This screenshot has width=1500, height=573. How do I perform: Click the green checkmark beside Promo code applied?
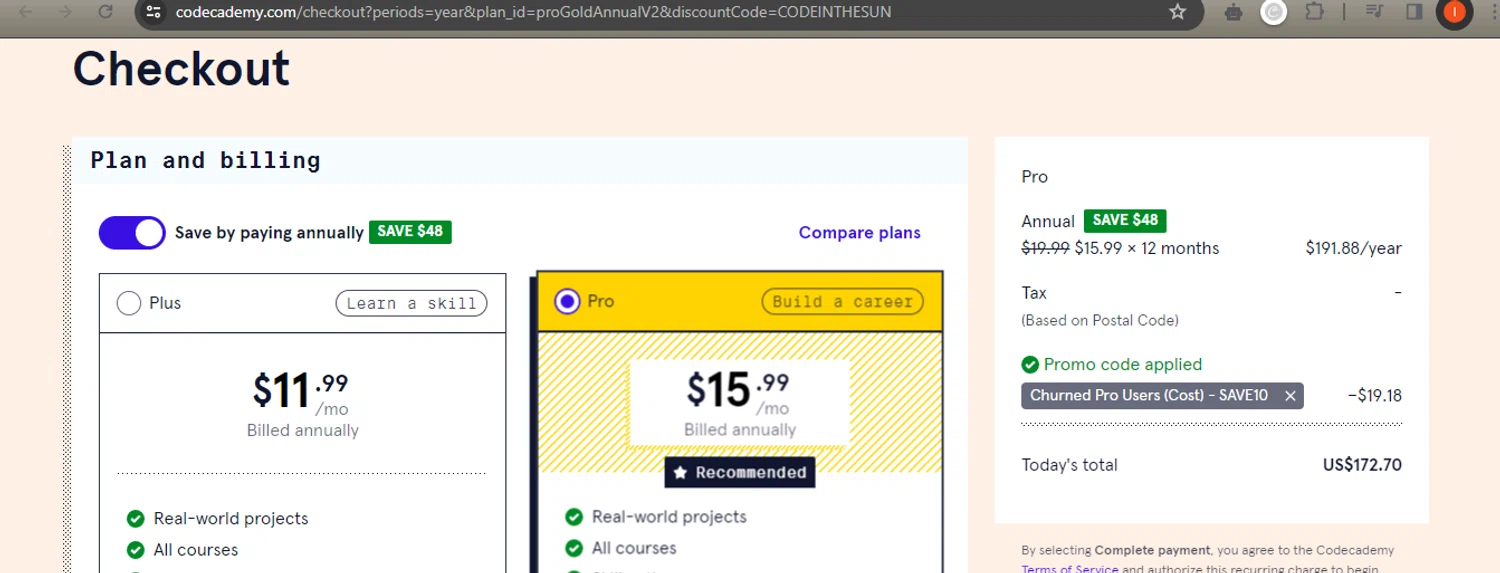click(1030, 364)
